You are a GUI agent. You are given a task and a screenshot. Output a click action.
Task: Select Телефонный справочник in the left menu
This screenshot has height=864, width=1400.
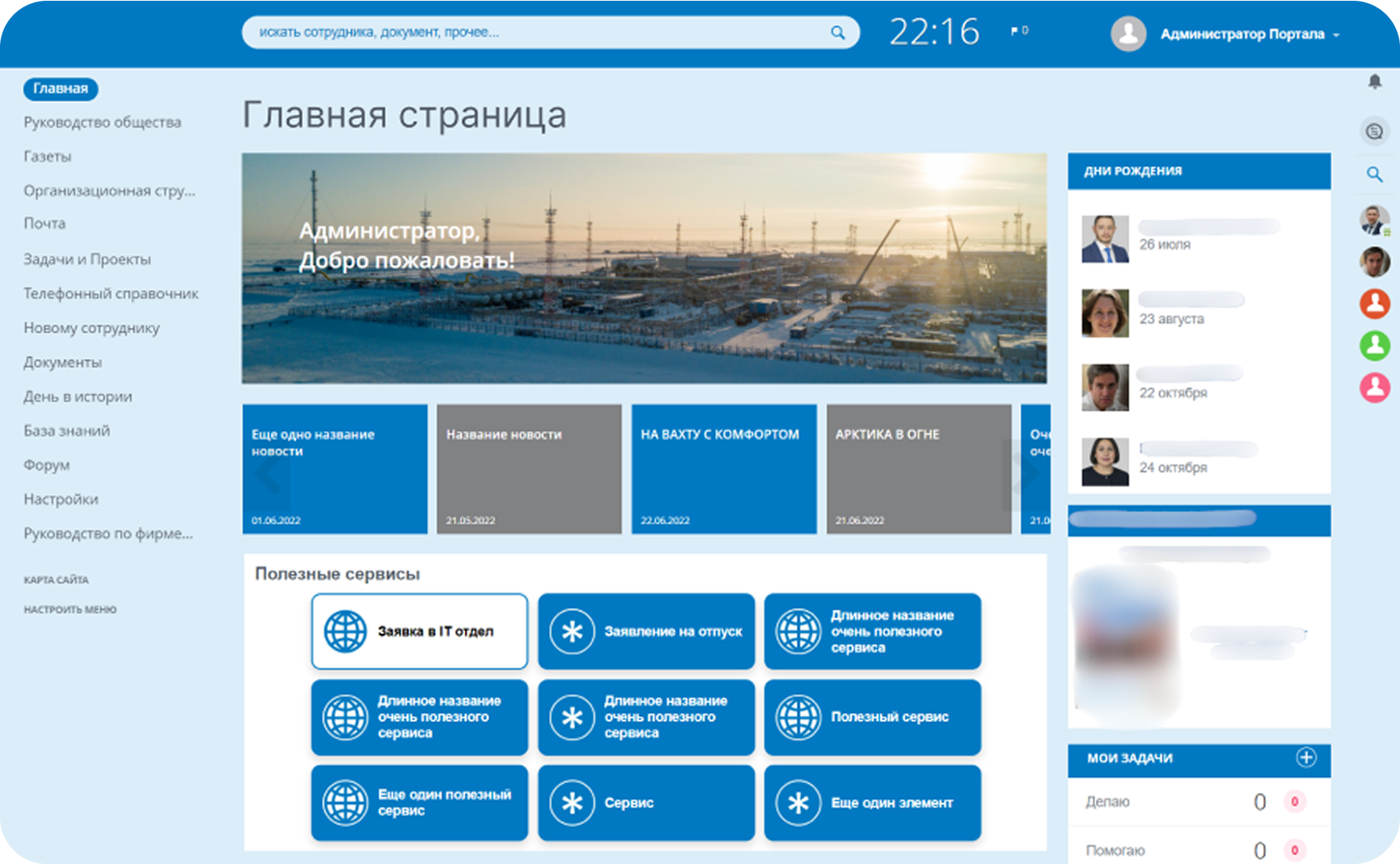[110, 294]
